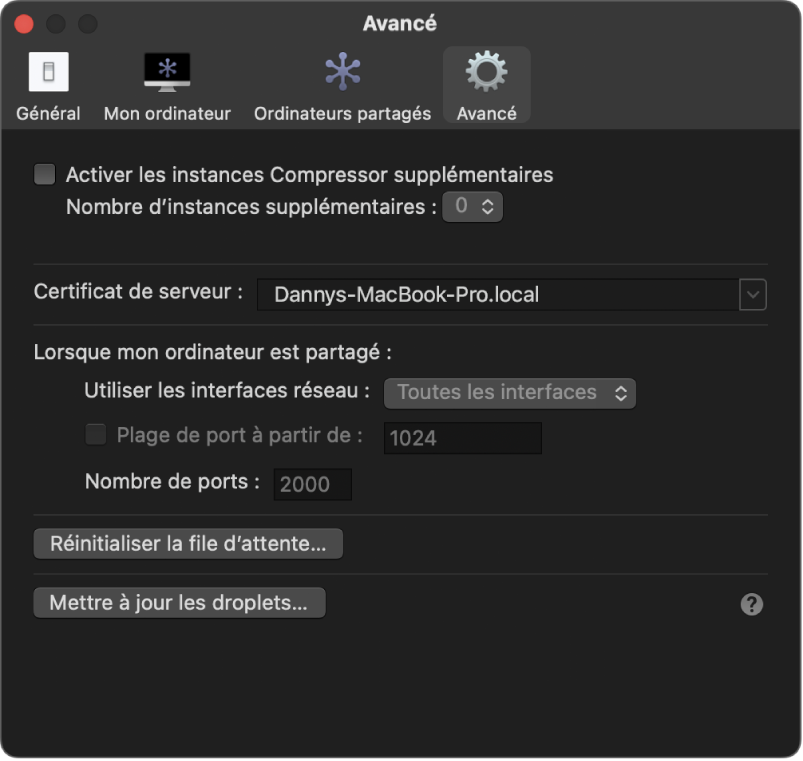Enable Plage de port à partir de
Screen dimensions: 803x761
[95, 434]
